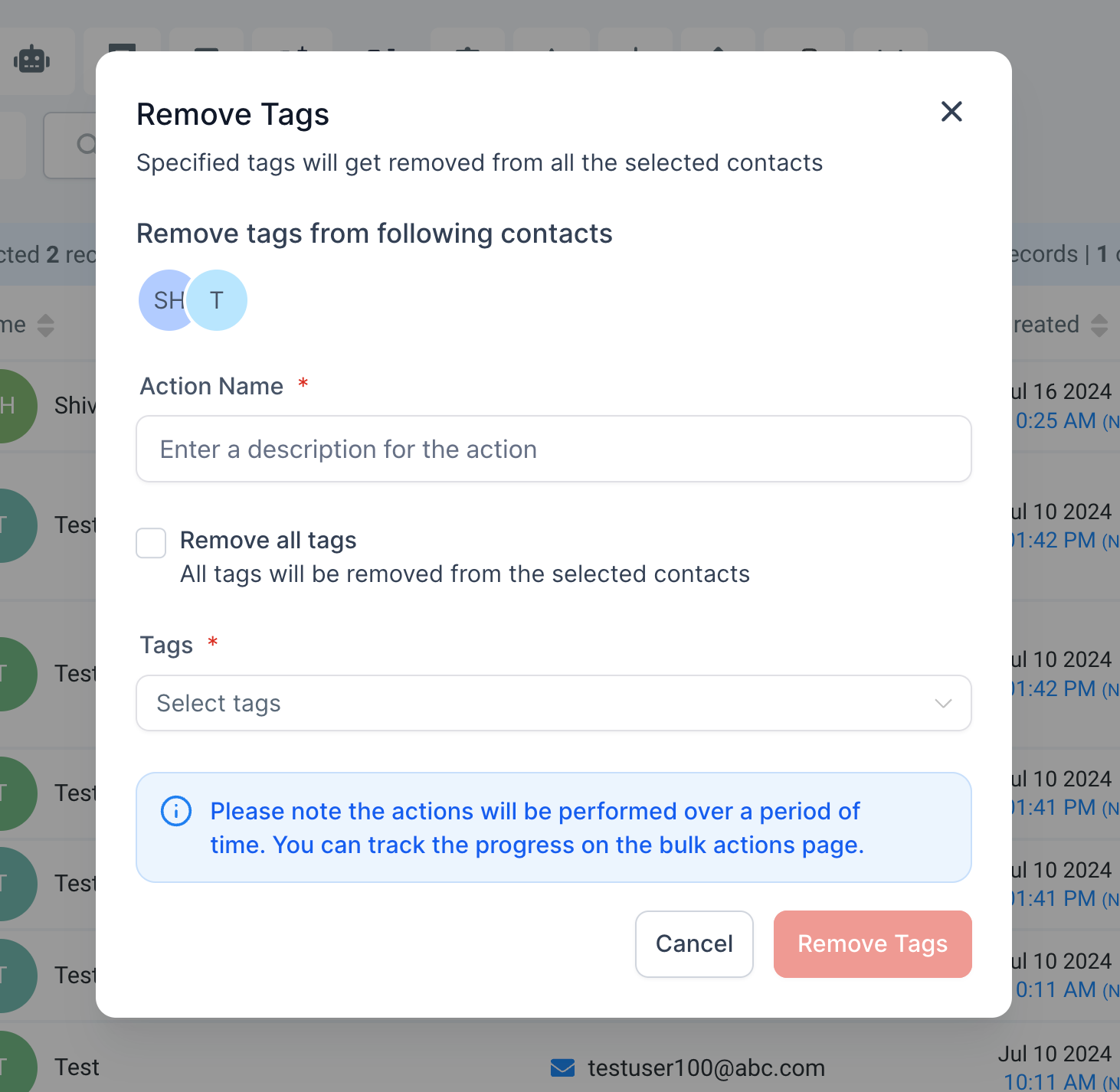Screen dimensions: 1120x1092
Task: Click the search magnifier icon
Action: [87, 144]
